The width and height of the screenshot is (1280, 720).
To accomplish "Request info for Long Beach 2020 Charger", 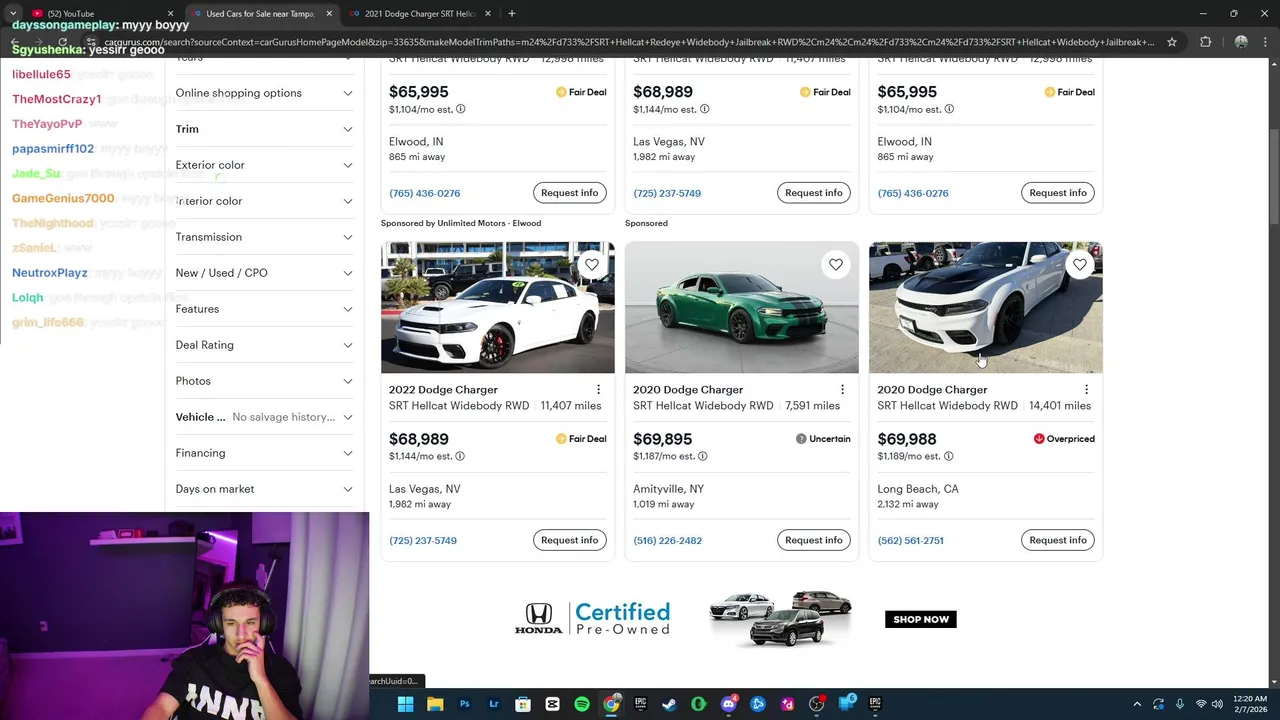I will tap(1058, 540).
